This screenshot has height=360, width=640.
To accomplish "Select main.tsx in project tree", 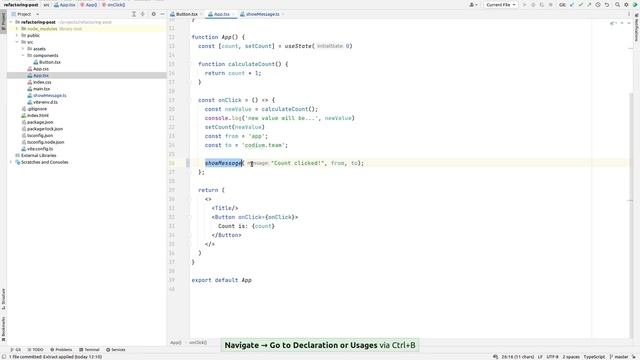I will (x=39, y=89).
